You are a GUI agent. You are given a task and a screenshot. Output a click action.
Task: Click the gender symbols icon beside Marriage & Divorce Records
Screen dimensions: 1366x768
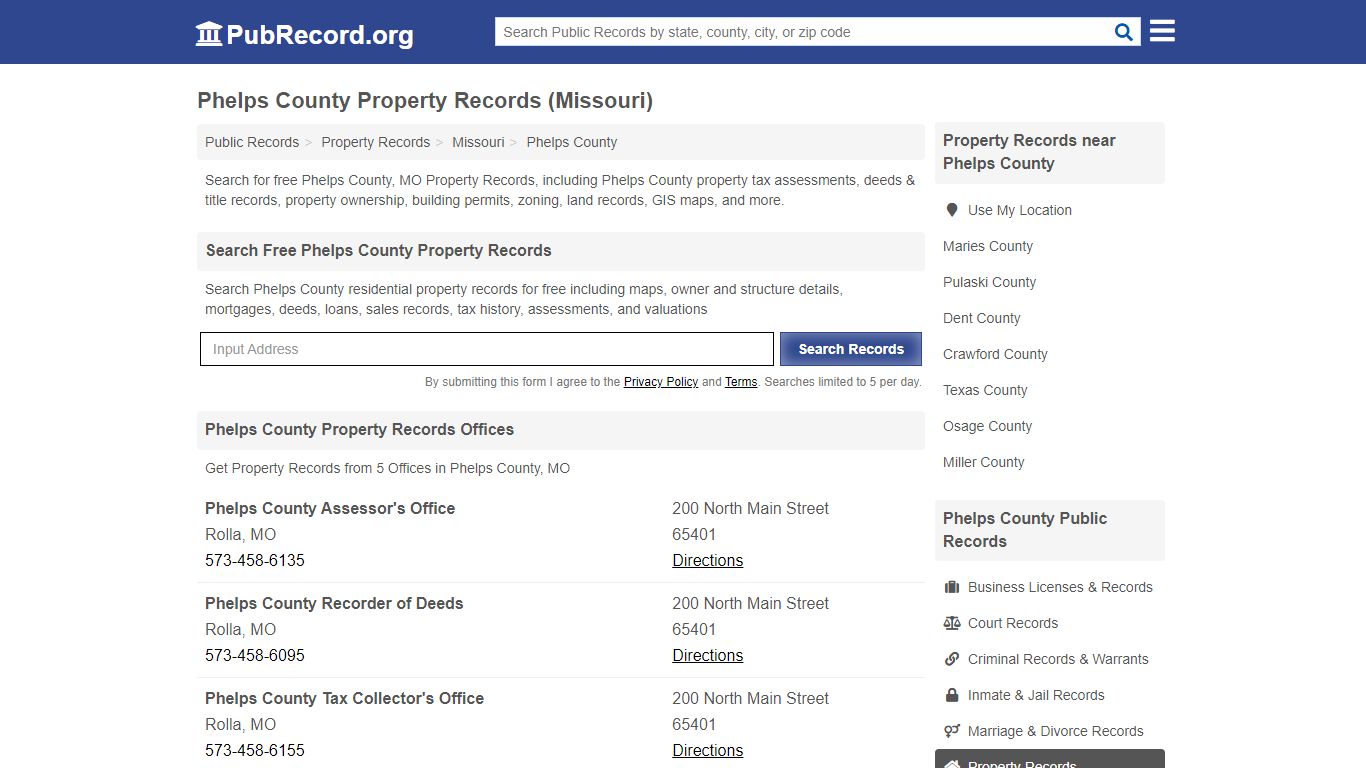coord(952,731)
